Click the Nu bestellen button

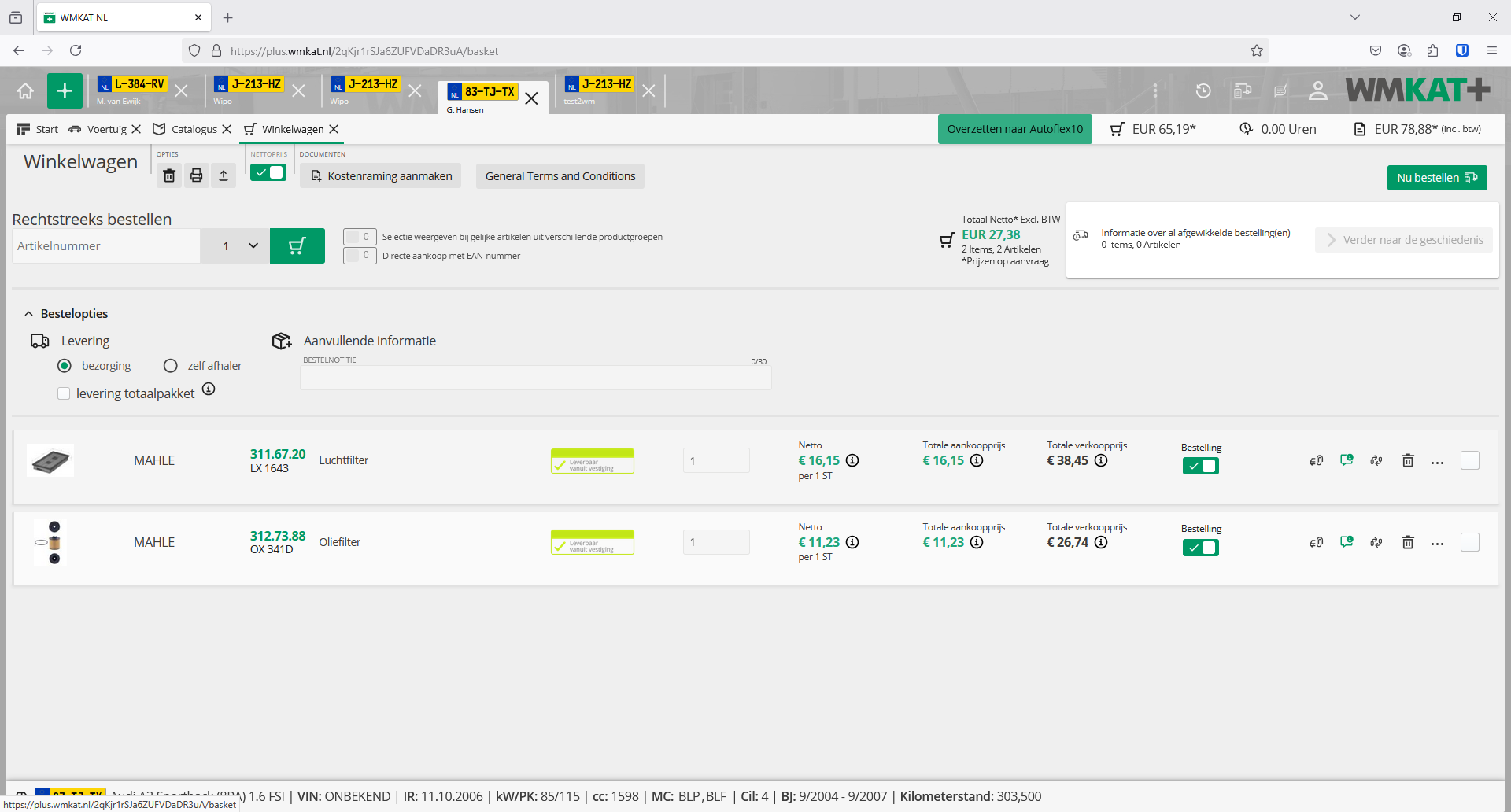coord(1436,178)
